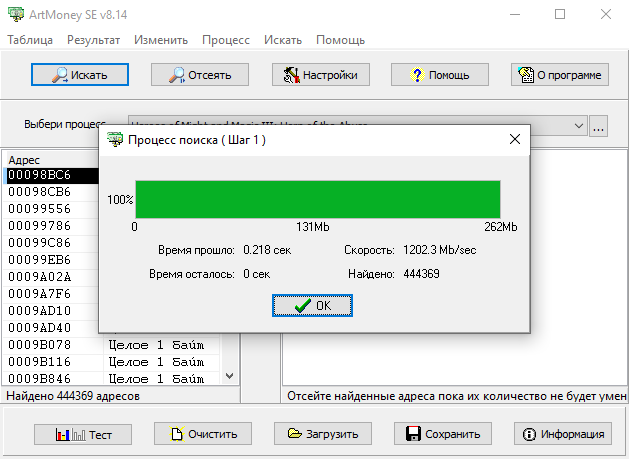
Task: Open the Искать menu in menu bar
Action: tap(283, 40)
